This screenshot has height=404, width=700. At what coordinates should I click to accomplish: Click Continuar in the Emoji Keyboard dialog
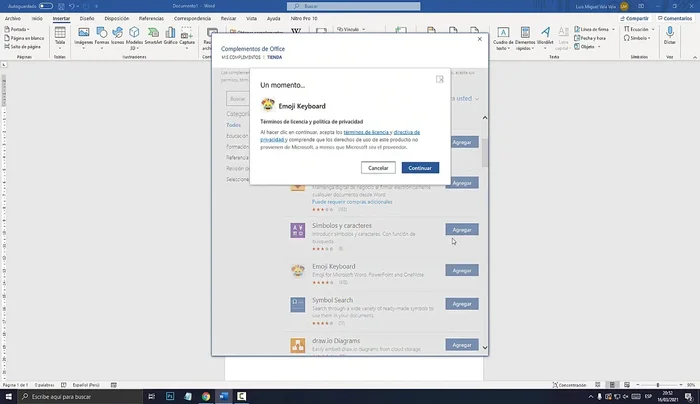click(x=420, y=167)
